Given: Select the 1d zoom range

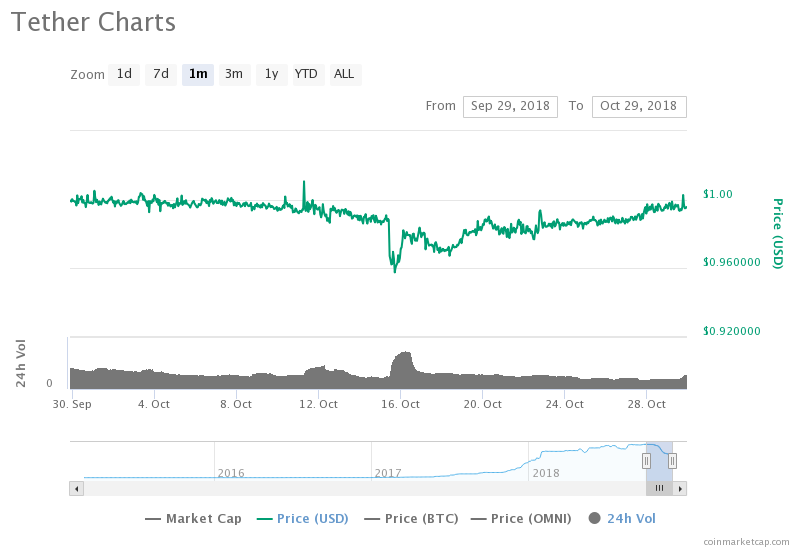Looking at the screenshot, I should pos(124,74).
